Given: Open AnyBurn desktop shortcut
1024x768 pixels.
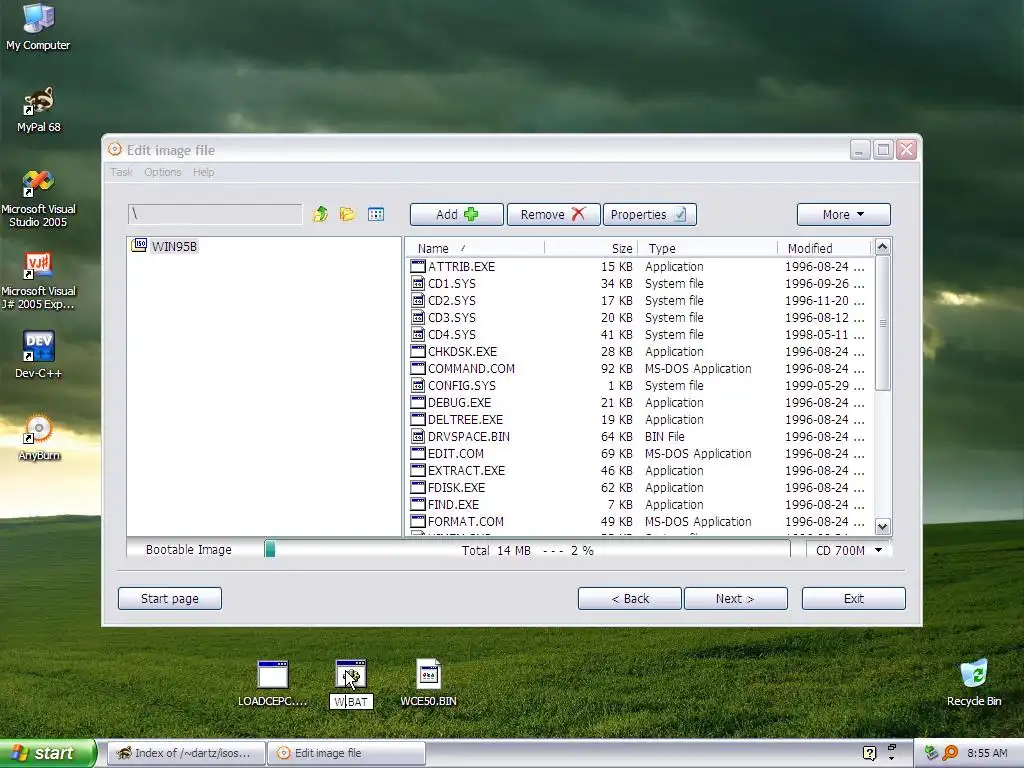Looking at the screenshot, I should click(39, 437).
